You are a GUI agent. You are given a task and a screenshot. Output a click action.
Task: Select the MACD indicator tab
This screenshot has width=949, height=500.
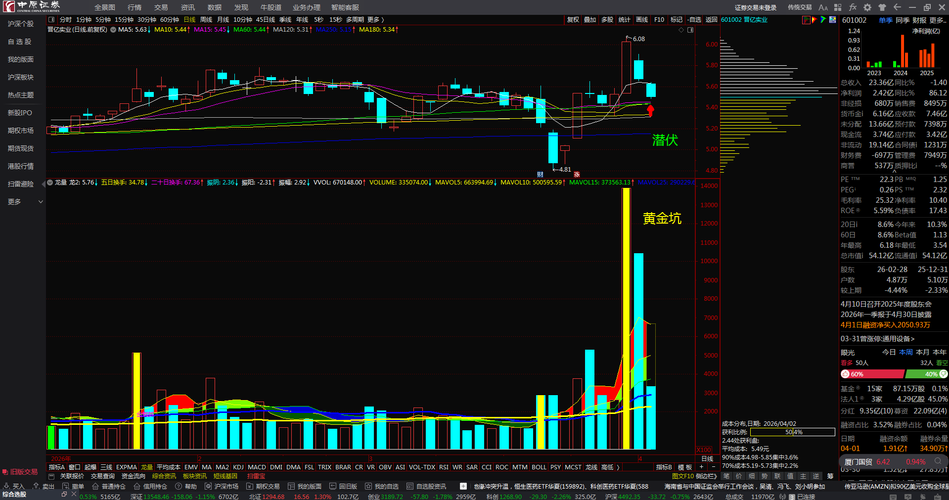tap(257, 467)
